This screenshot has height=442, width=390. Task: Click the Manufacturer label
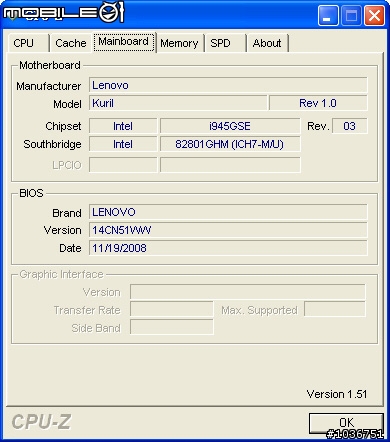click(x=49, y=86)
